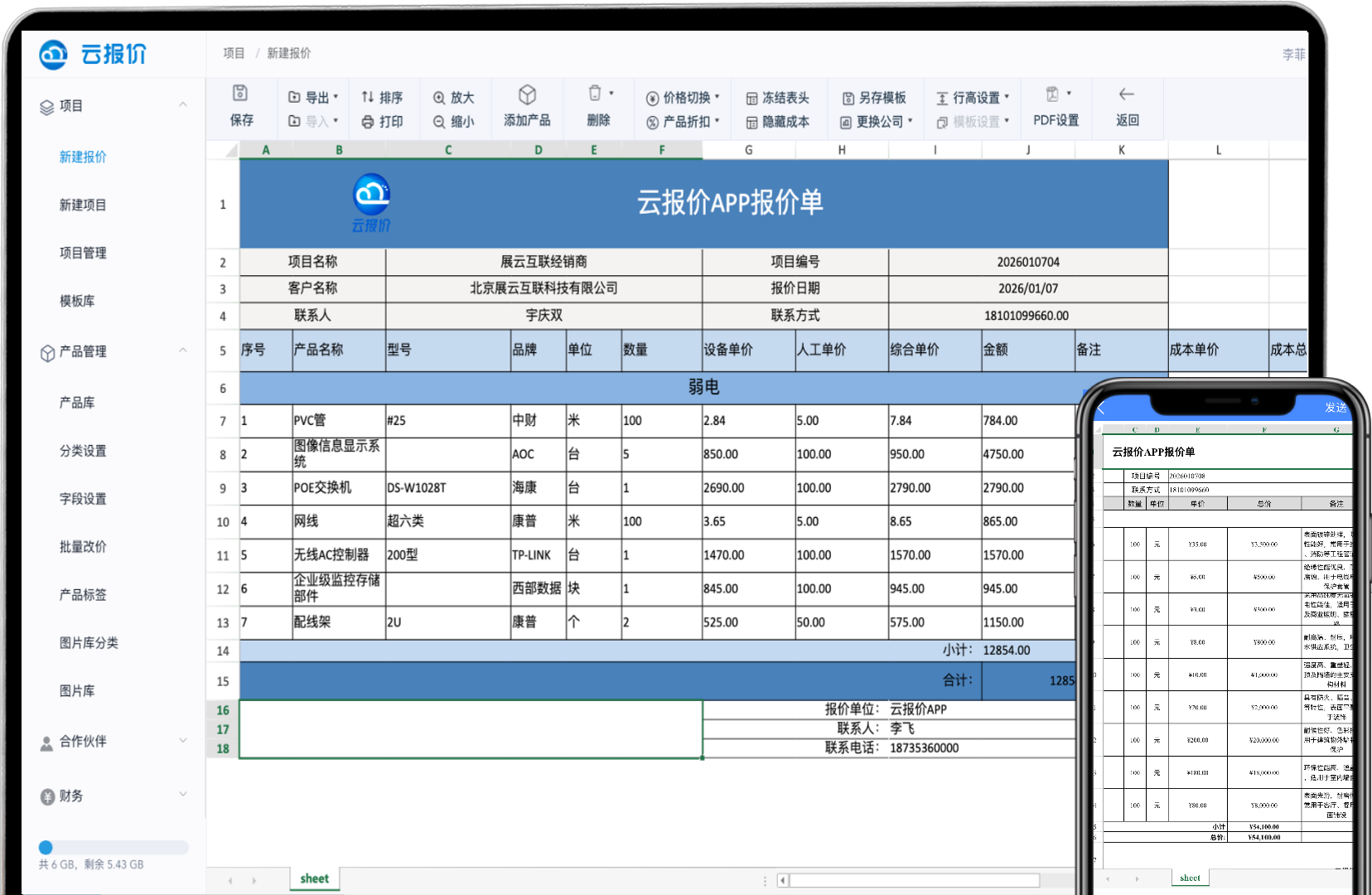1372x895 pixels.
Task: Collapse the 项目 sidebar section
Action: 183,105
